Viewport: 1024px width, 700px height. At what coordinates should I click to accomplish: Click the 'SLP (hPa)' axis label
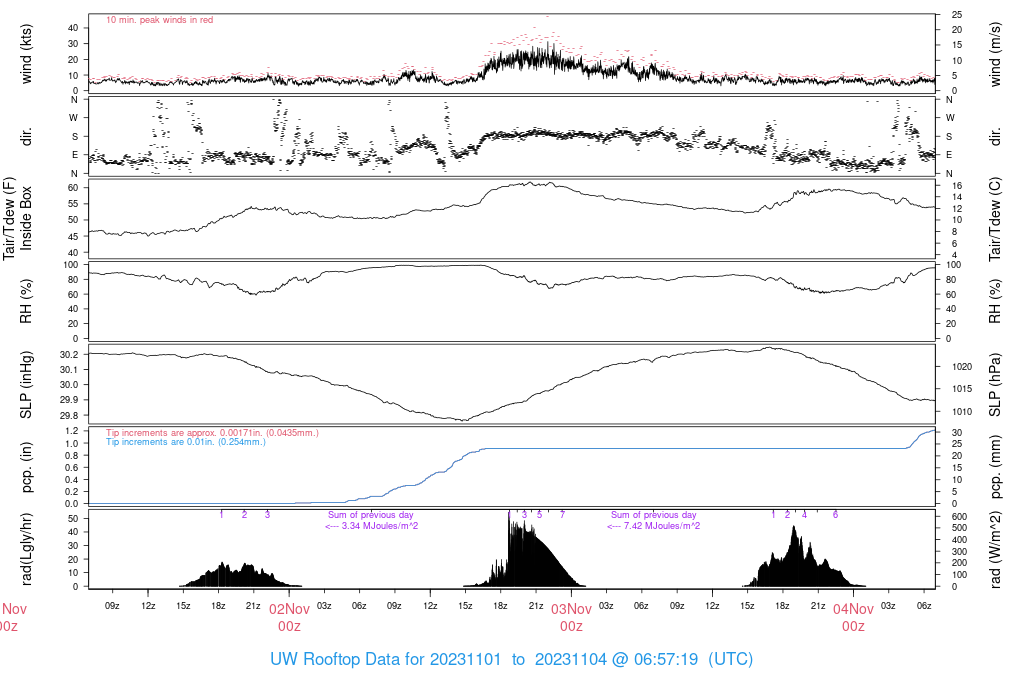[x=995, y=385]
